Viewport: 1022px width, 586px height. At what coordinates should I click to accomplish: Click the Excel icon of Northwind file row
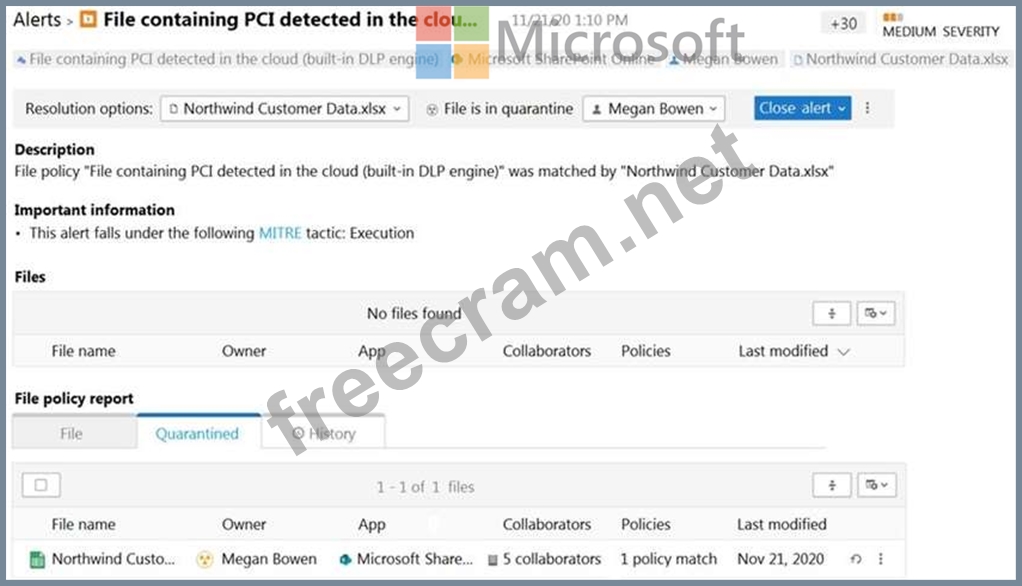37,559
